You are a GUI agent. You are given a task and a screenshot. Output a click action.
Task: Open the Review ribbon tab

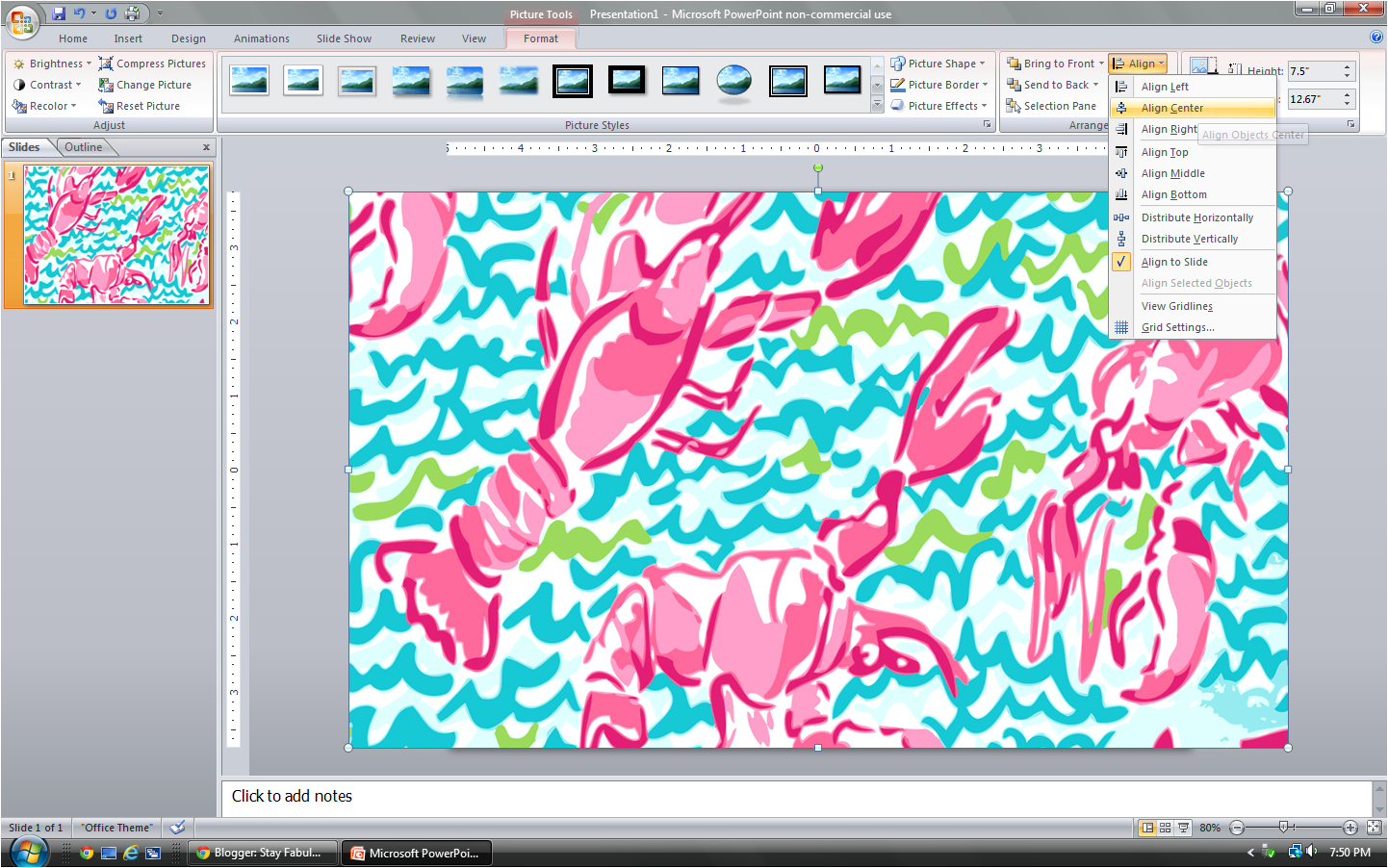pos(418,38)
